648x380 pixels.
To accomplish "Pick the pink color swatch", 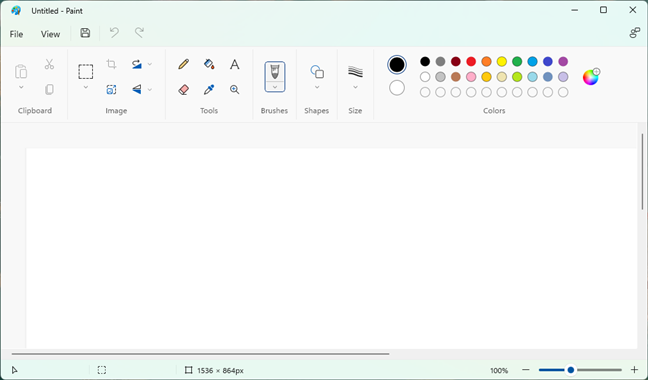I will (x=471, y=77).
